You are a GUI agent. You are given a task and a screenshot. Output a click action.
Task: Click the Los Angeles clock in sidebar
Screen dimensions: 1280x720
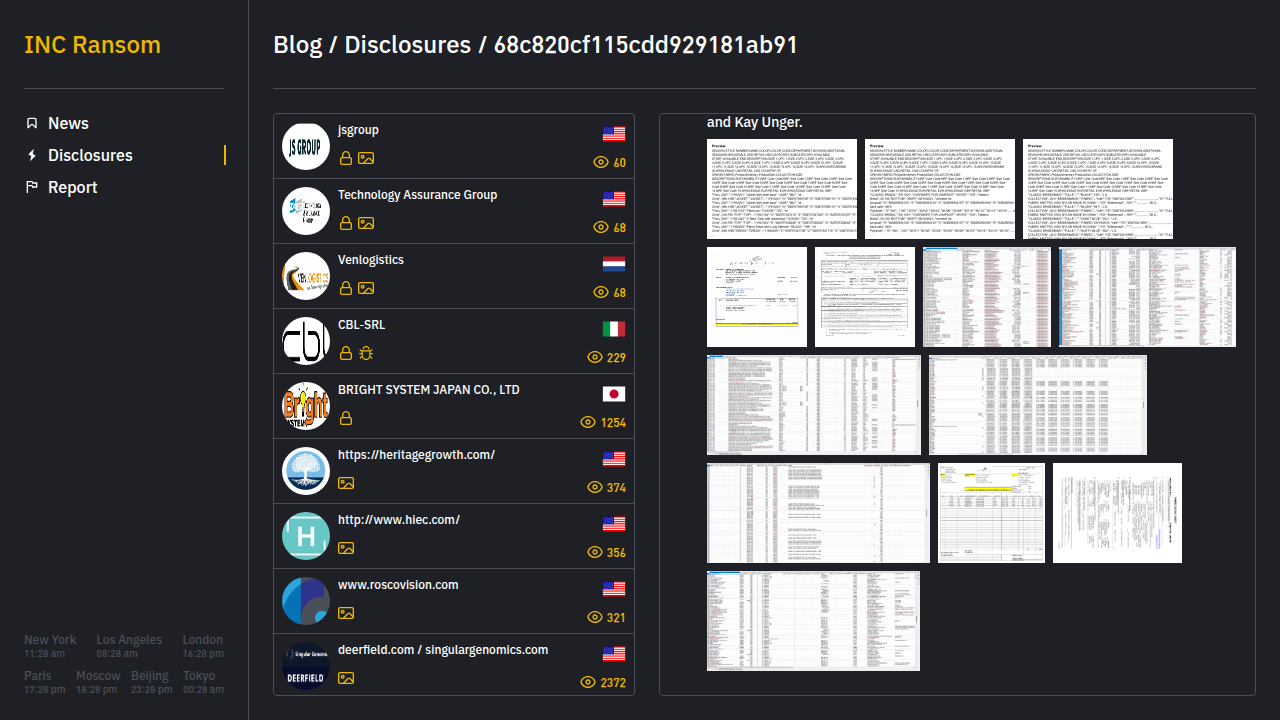pos(129,646)
